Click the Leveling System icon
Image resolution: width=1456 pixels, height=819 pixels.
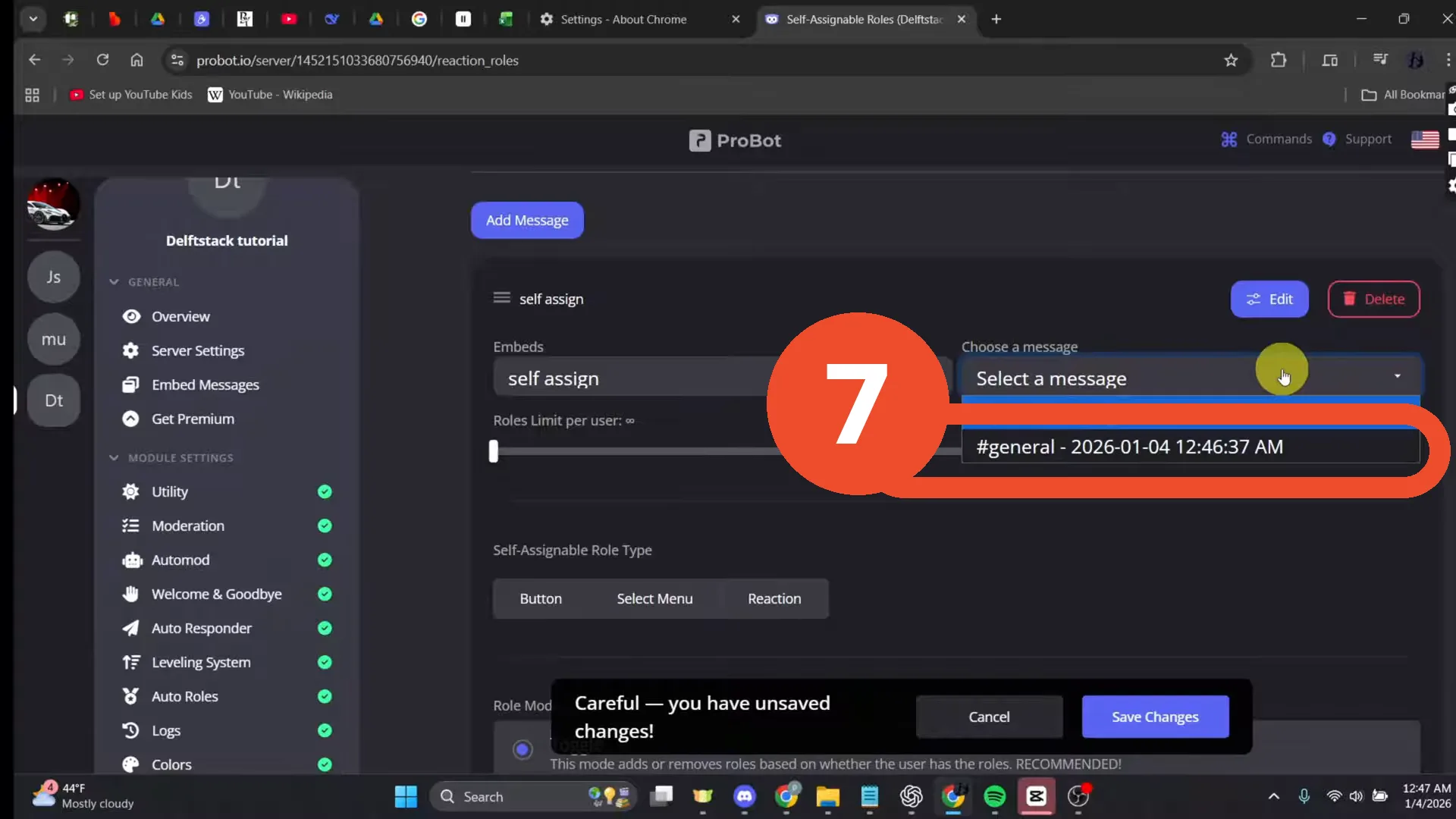pos(131,662)
